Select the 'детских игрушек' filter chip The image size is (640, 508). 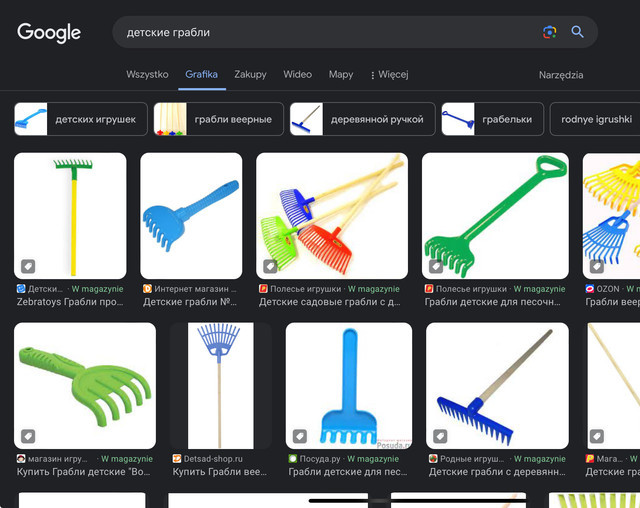coord(81,119)
